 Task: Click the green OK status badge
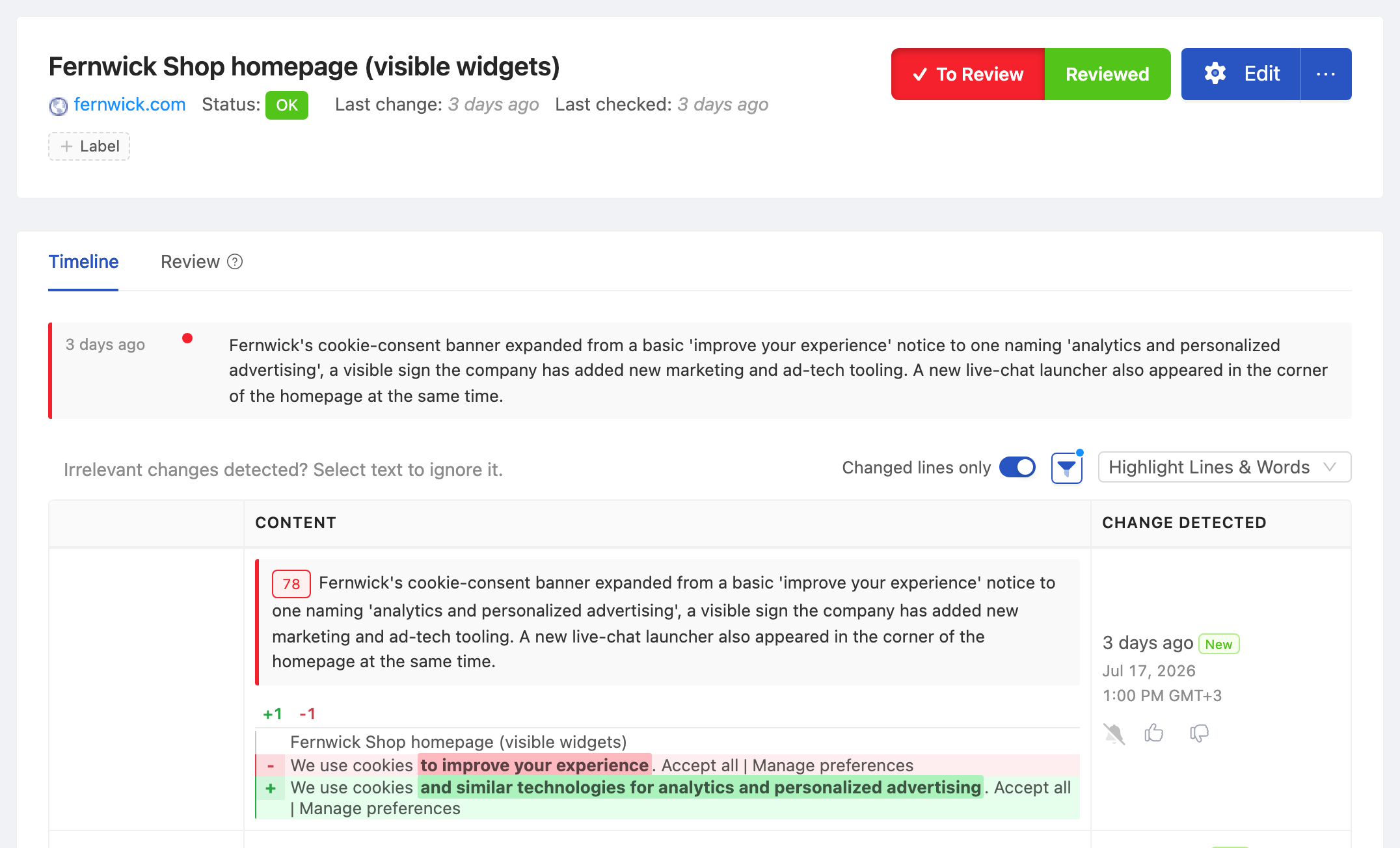coord(287,105)
